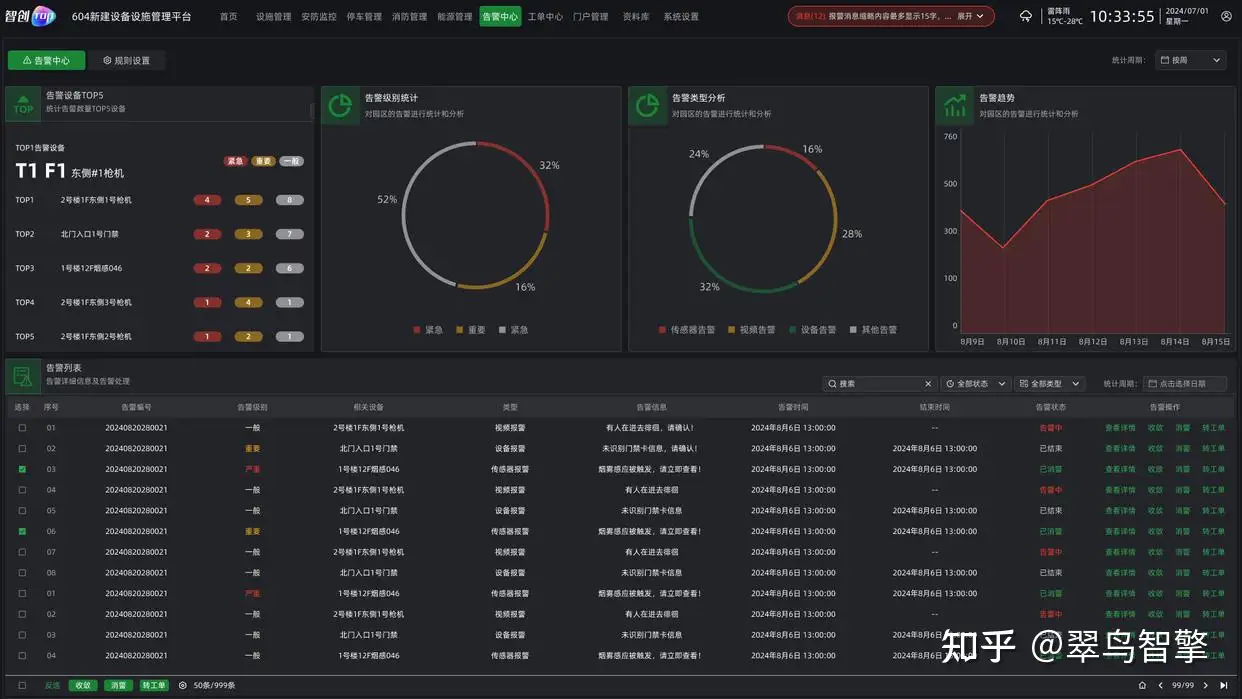Switch to the 规则设置 tab

point(127,60)
